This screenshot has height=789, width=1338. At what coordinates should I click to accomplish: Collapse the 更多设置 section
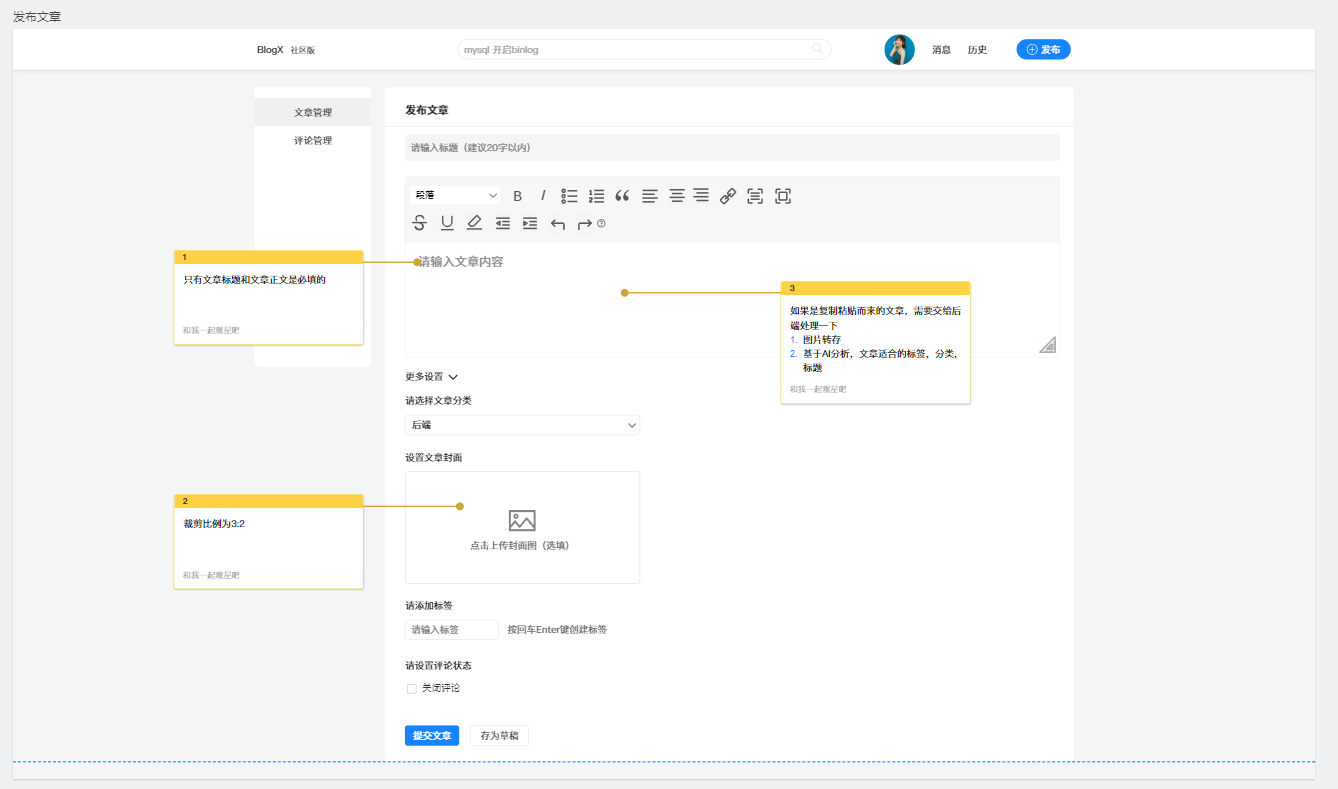[431, 377]
